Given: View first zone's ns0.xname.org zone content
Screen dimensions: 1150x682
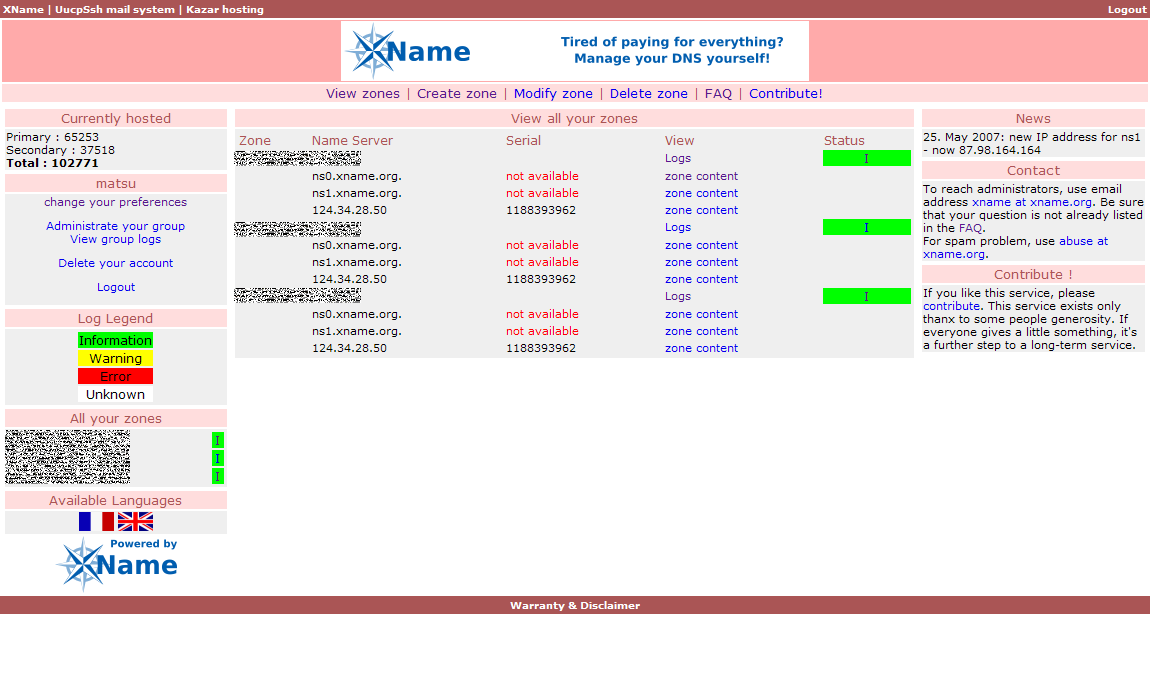Looking at the screenshot, I should [701, 176].
